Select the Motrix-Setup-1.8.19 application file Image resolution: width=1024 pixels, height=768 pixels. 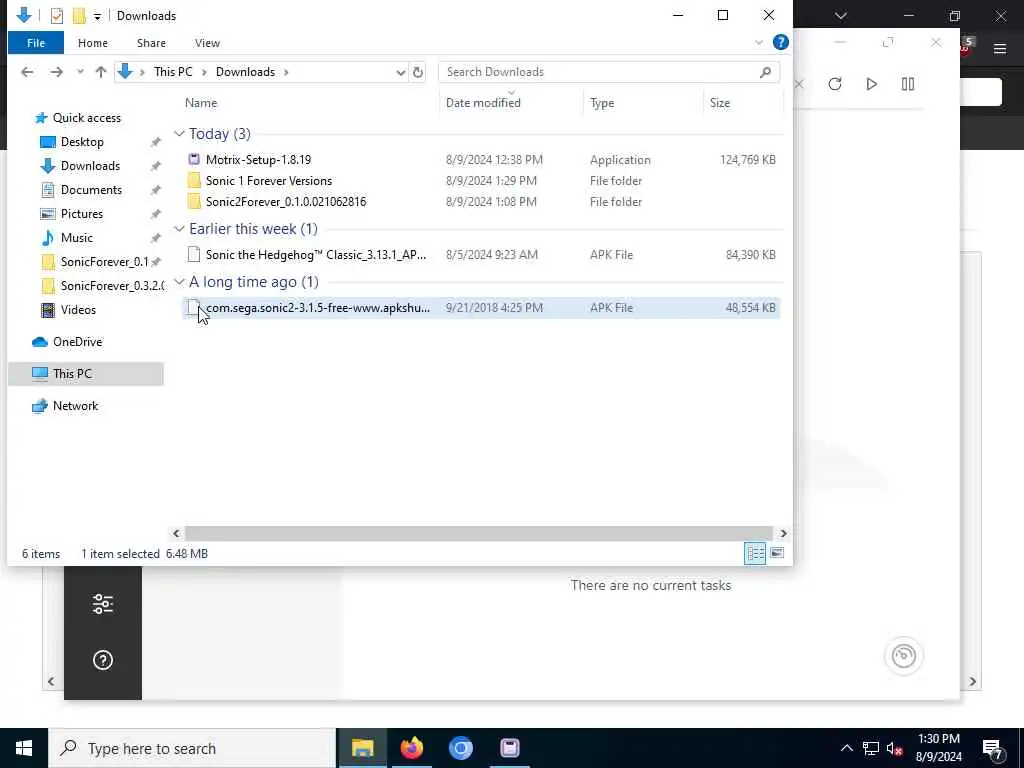point(481,159)
